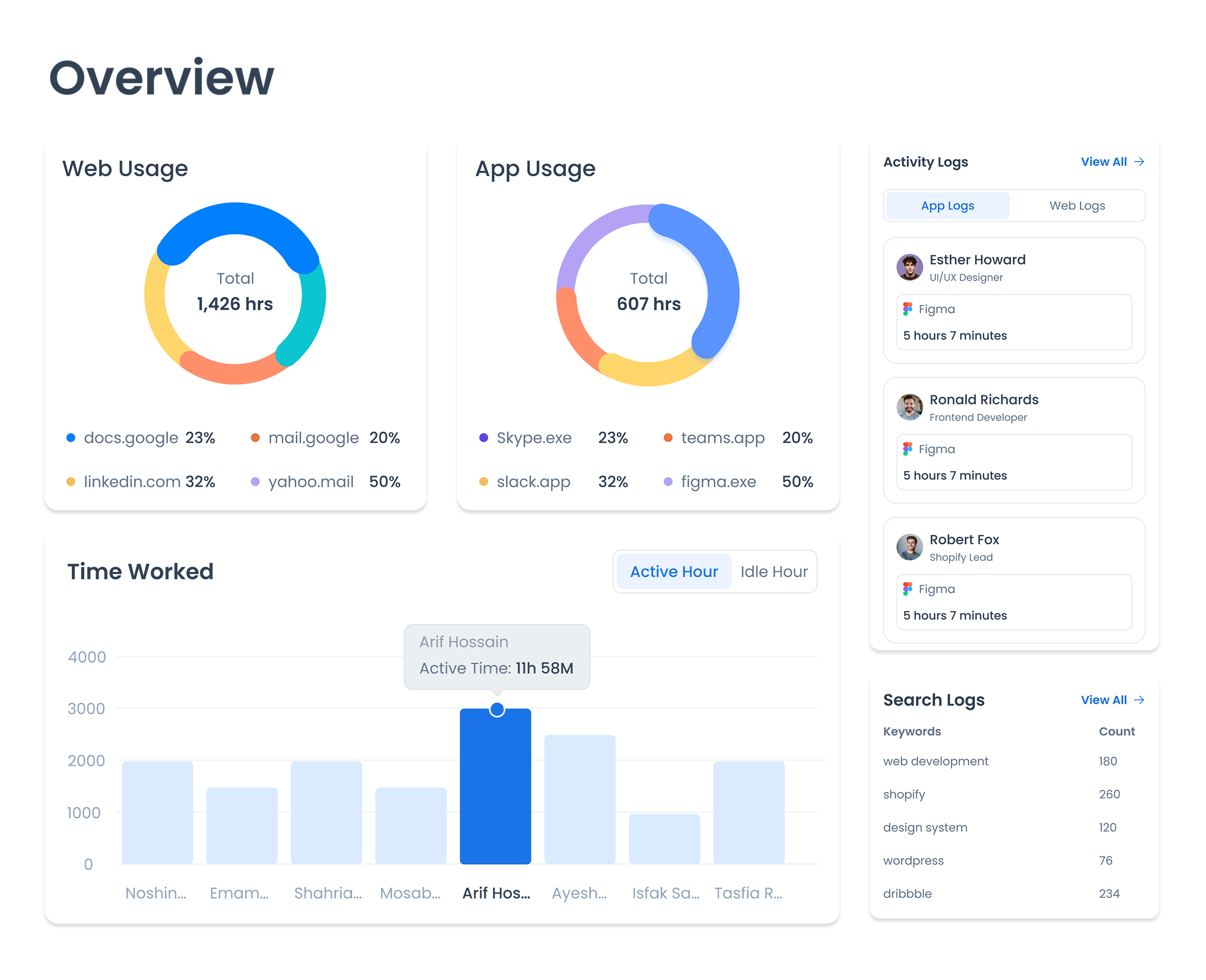
Task: Click the figma.exe purple legend dot
Action: tap(668, 482)
